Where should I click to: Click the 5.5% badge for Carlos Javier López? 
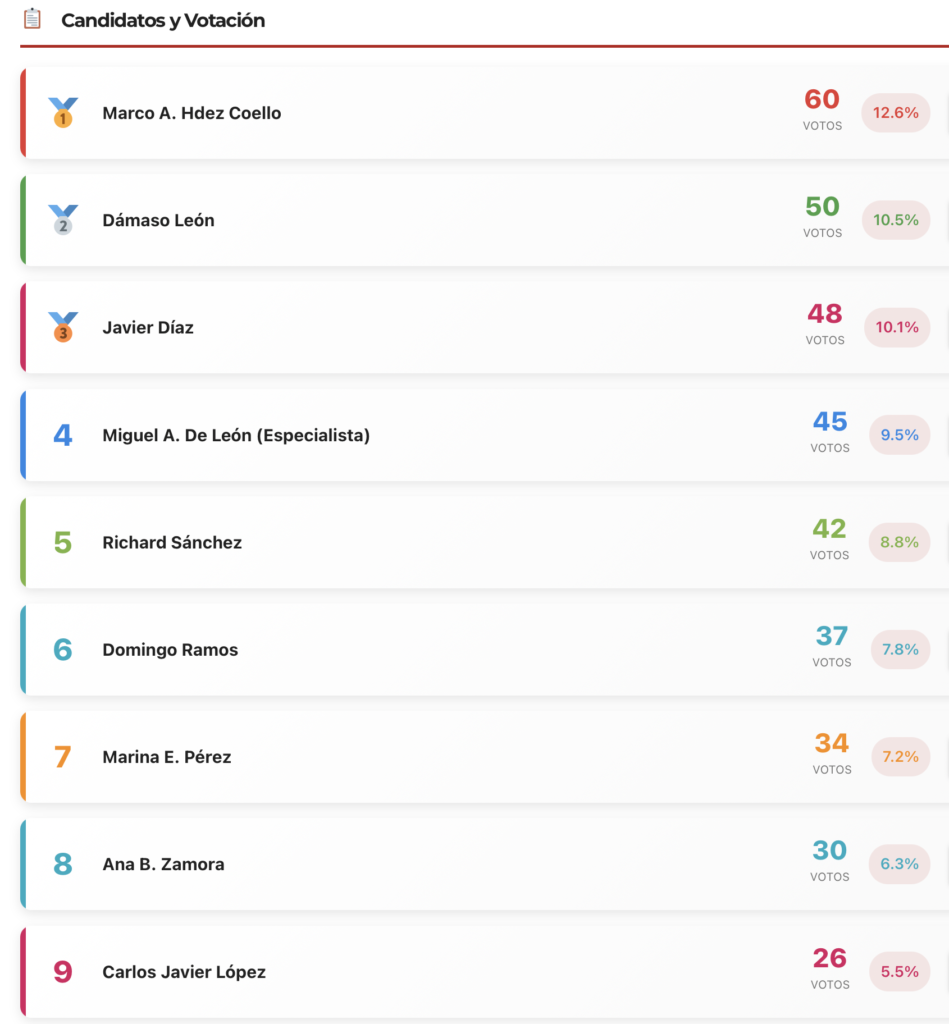[899, 972]
